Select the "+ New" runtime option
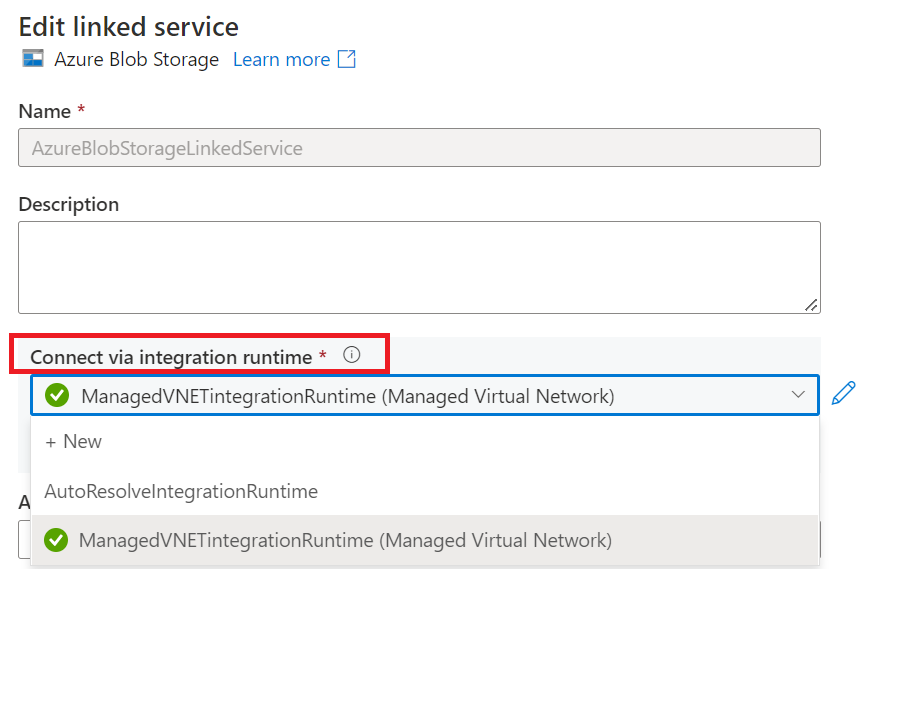The image size is (922, 703). click(x=74, y=442)
